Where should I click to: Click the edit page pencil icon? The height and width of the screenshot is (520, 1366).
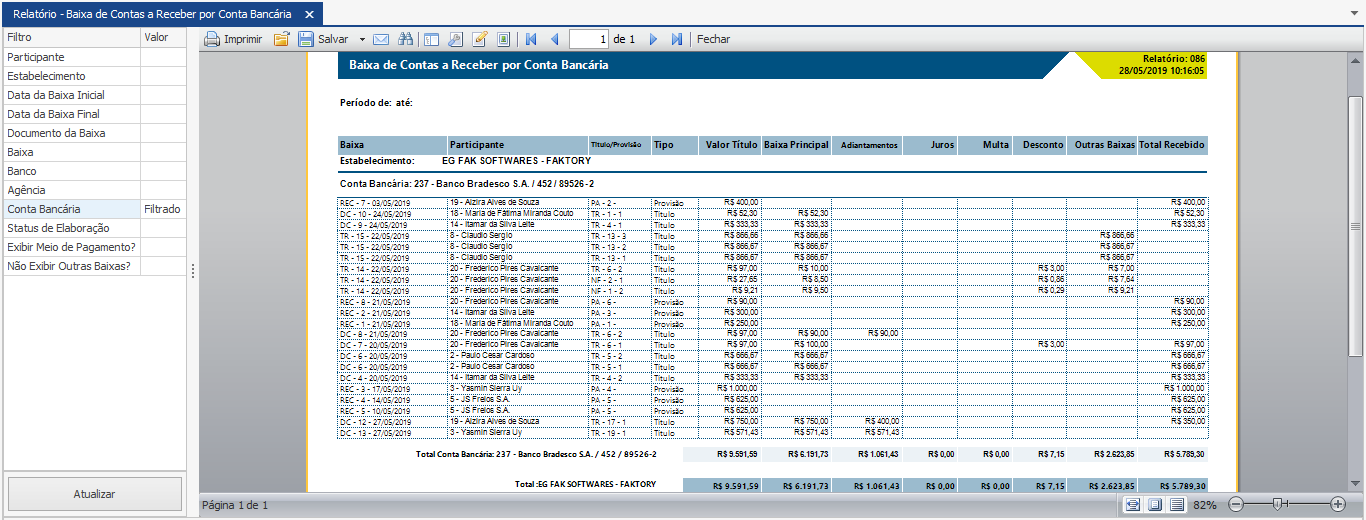click(479, 40)
